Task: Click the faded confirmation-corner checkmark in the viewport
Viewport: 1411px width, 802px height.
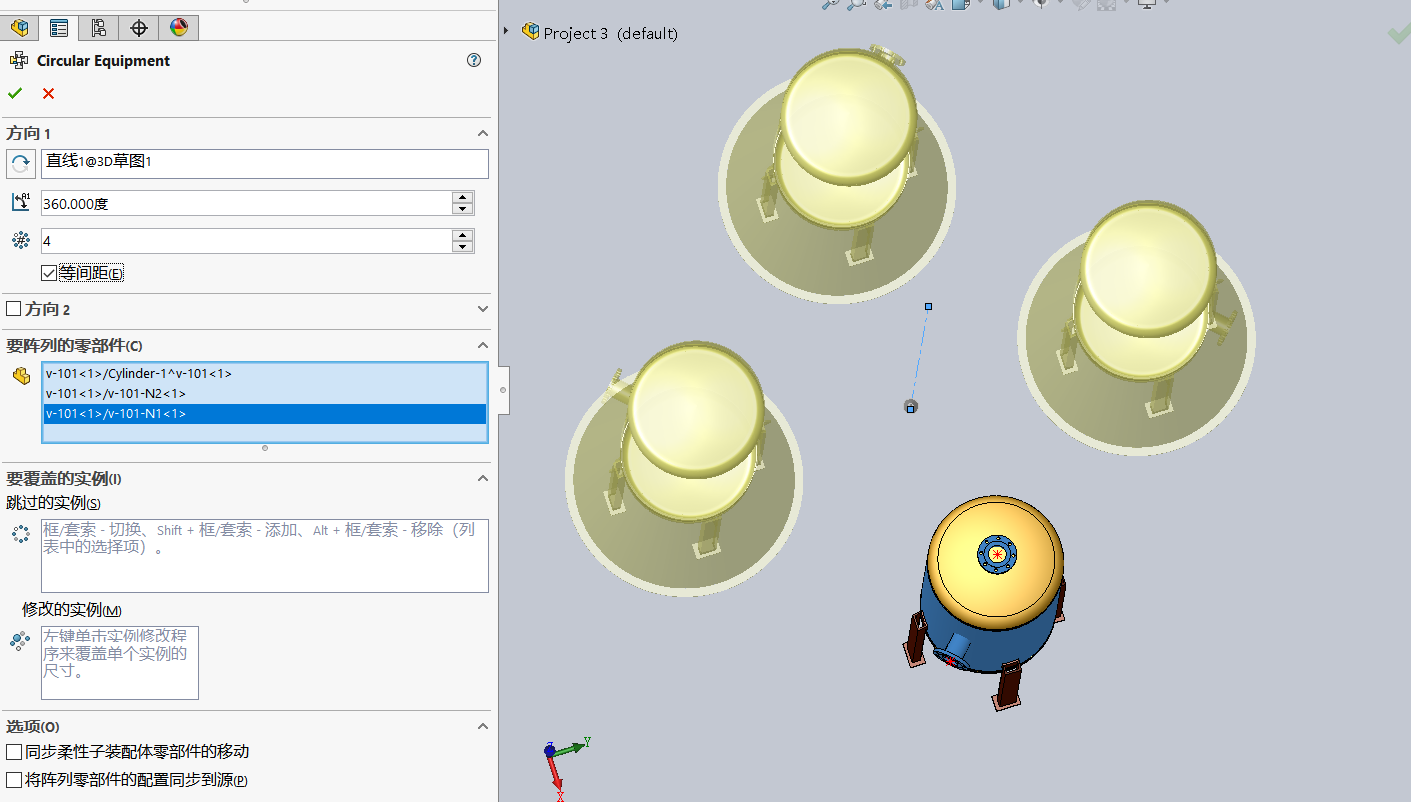Action: pyautogui.click(x=1398, y=34)
